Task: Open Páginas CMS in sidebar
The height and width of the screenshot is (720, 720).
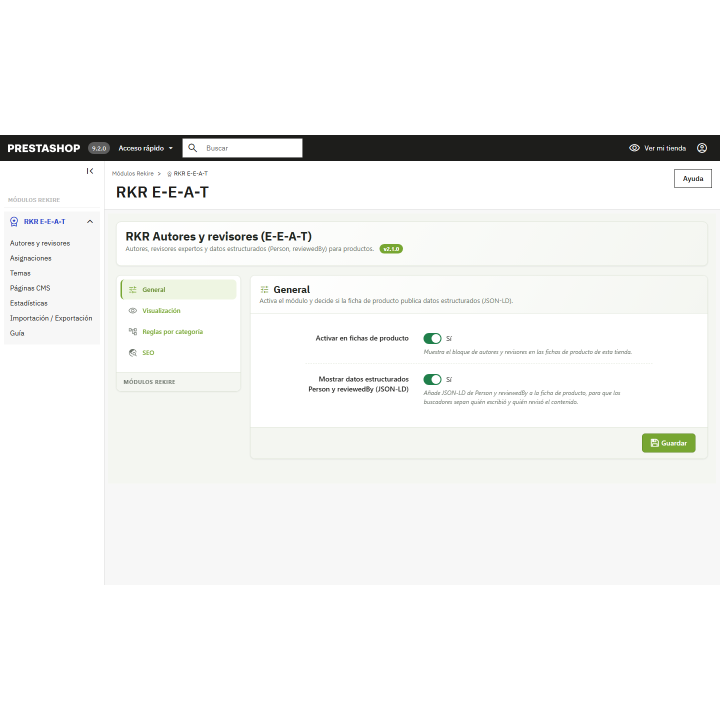Action: pyautogui.click(x=30, y=288)
